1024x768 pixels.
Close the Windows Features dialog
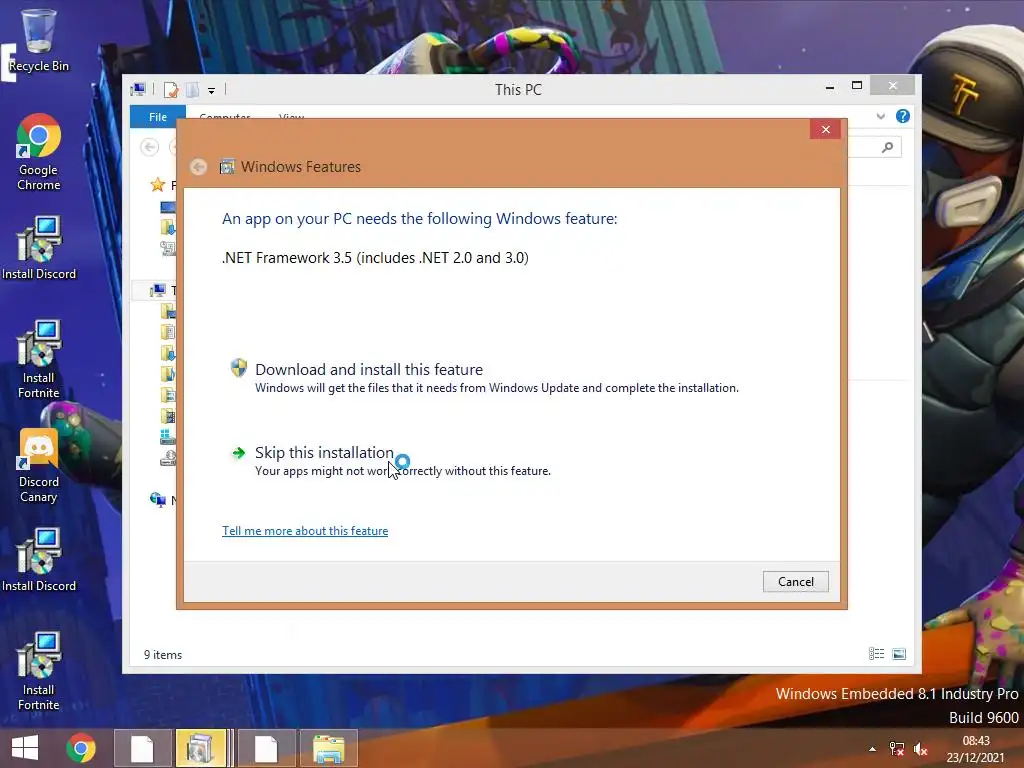click(x=825, y=129)
